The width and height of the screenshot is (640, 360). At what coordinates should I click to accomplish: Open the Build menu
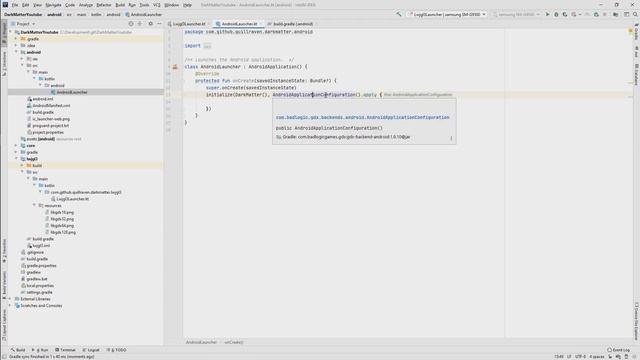[120, 5]
